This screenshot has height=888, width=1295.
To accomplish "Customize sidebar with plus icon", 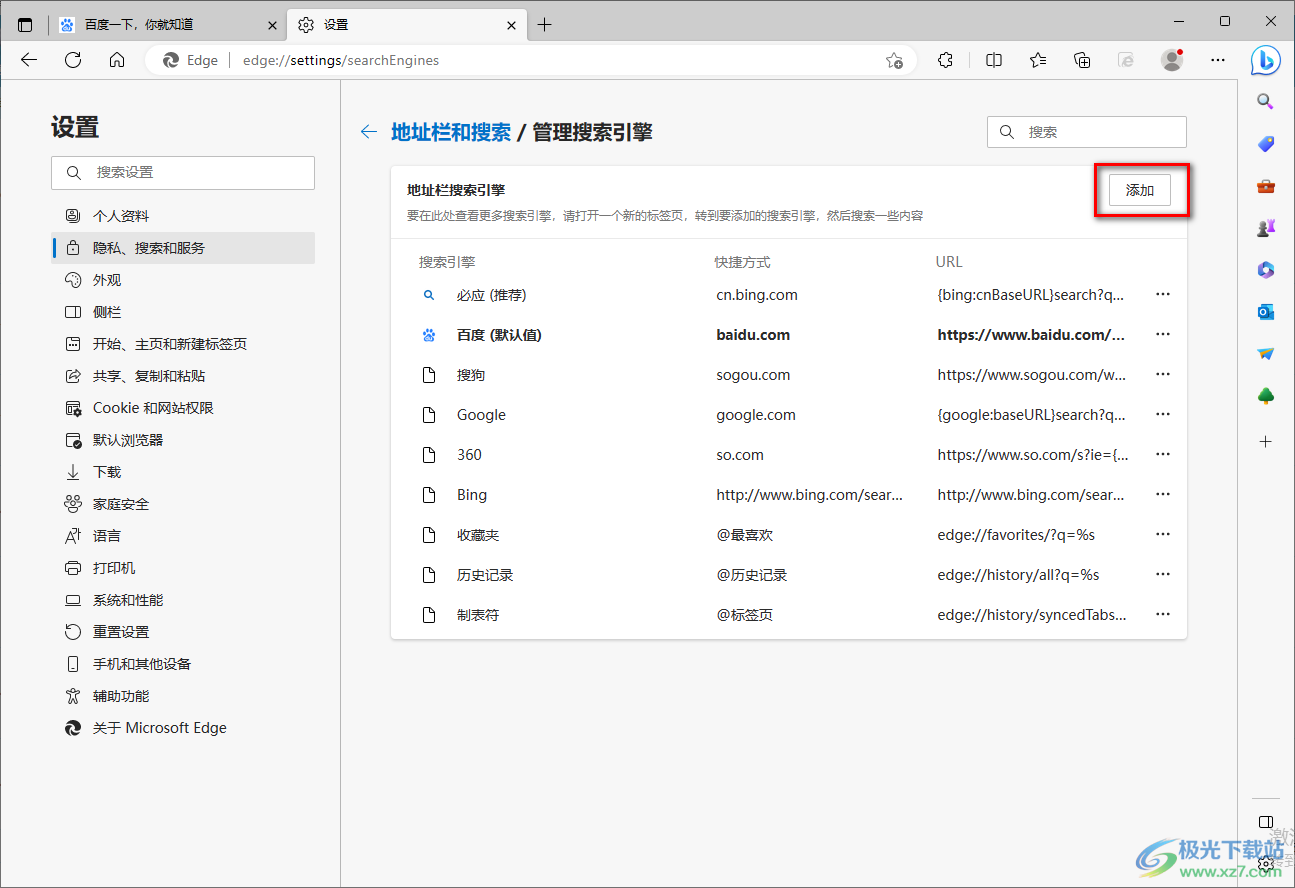I will click(1266, 441).
